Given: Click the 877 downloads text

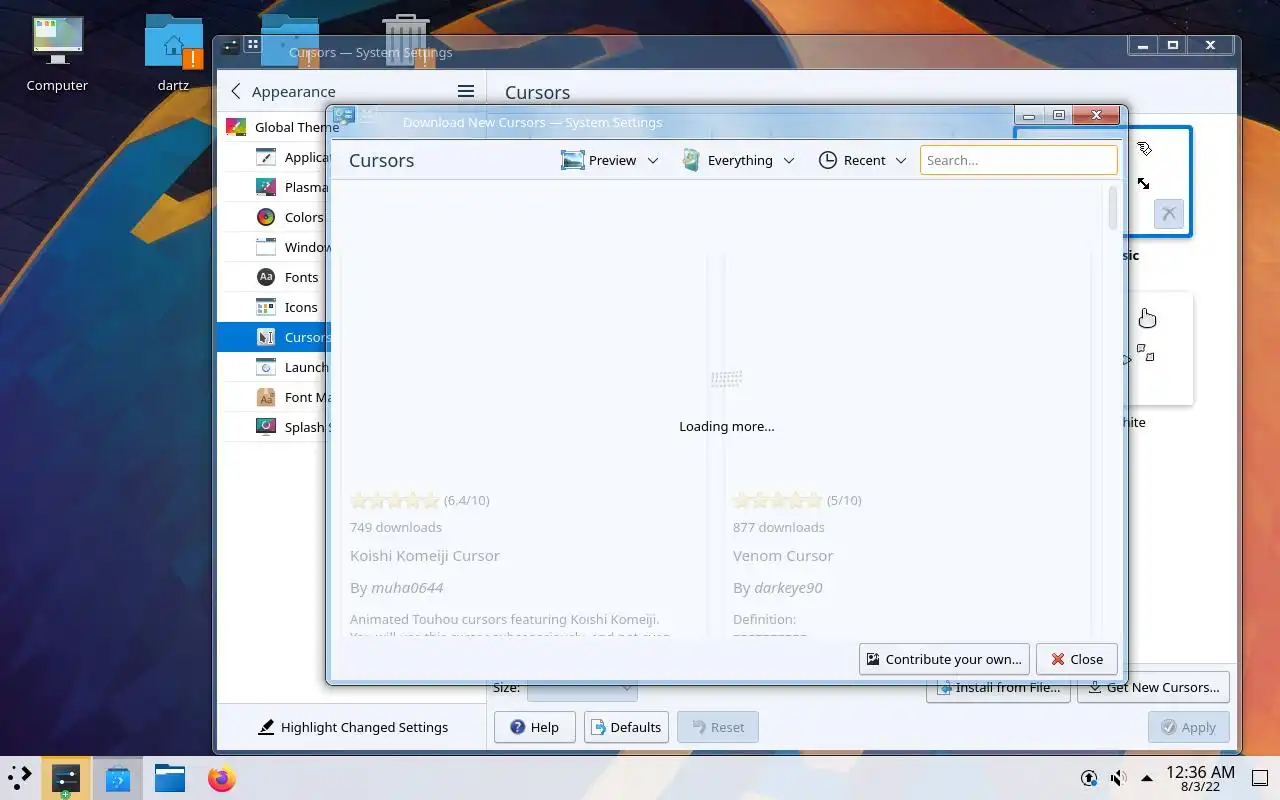Looking at the screenshot, I should [x=779, y=527].
